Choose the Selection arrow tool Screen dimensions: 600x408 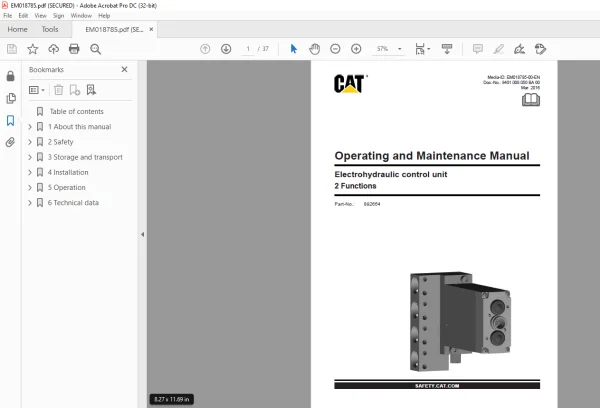coord(293,49)
